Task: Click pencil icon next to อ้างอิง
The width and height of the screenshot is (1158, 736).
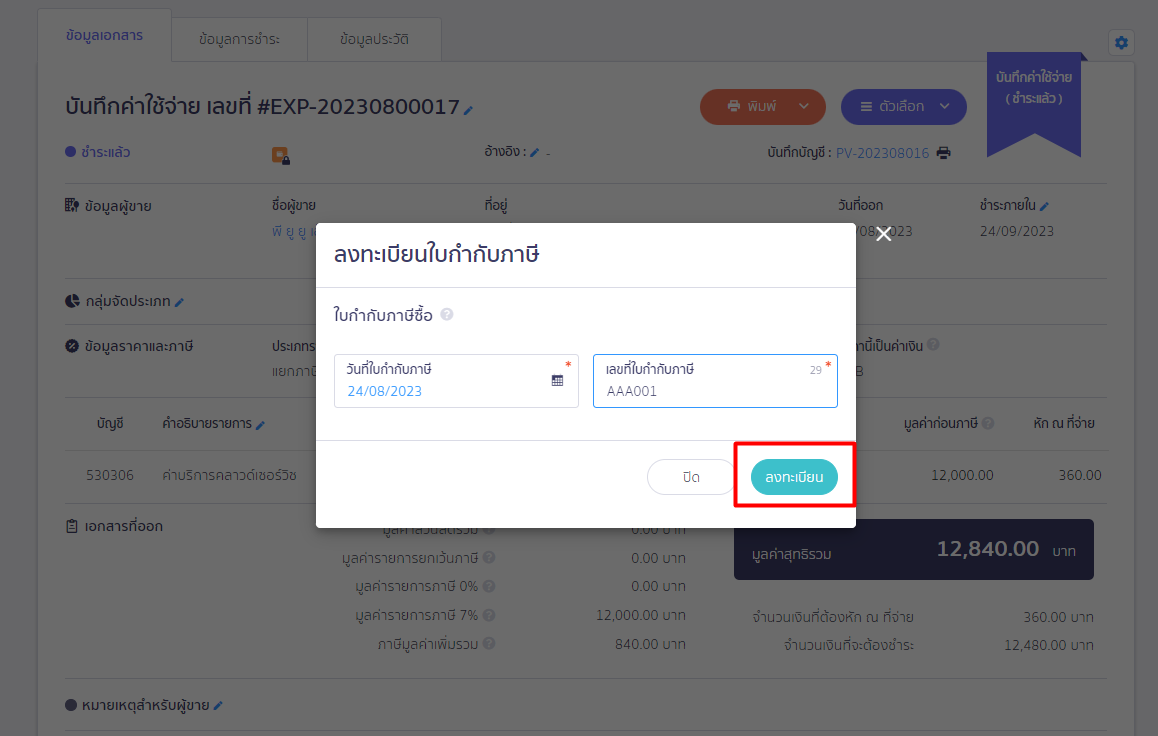Action: point(534,153)
